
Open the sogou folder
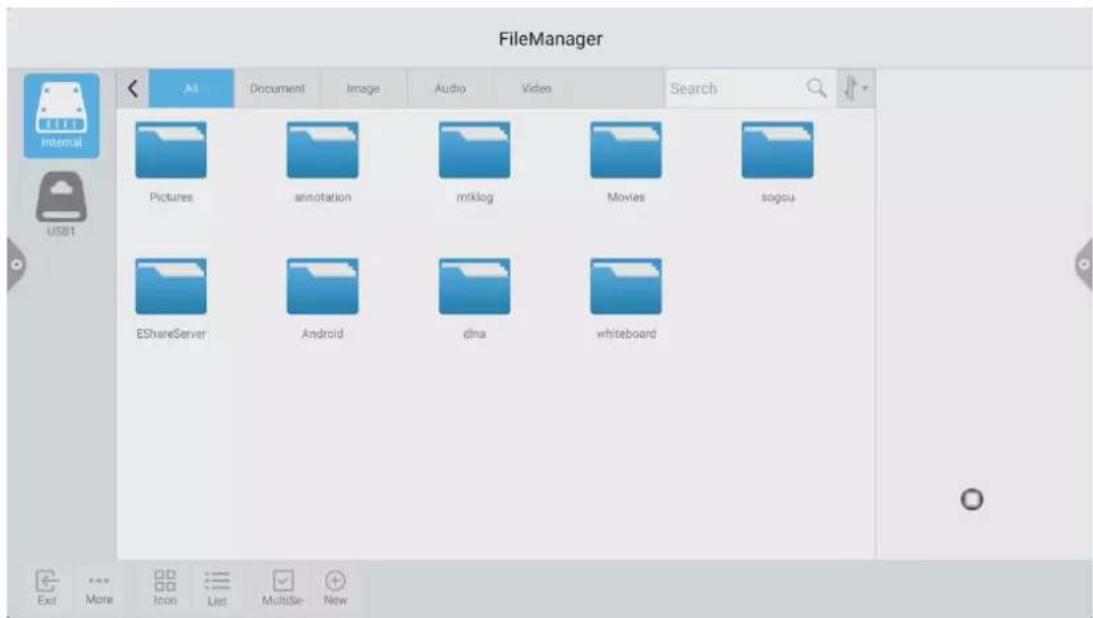point(777,150)
